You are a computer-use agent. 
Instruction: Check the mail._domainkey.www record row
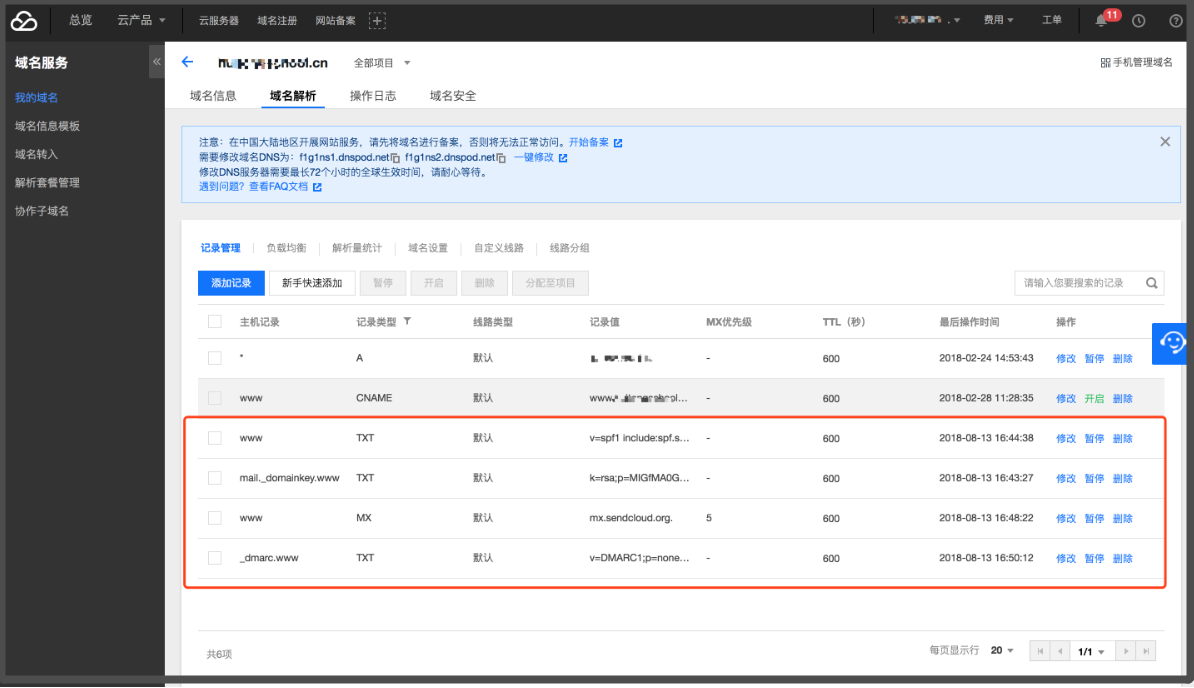coord(215,478)
